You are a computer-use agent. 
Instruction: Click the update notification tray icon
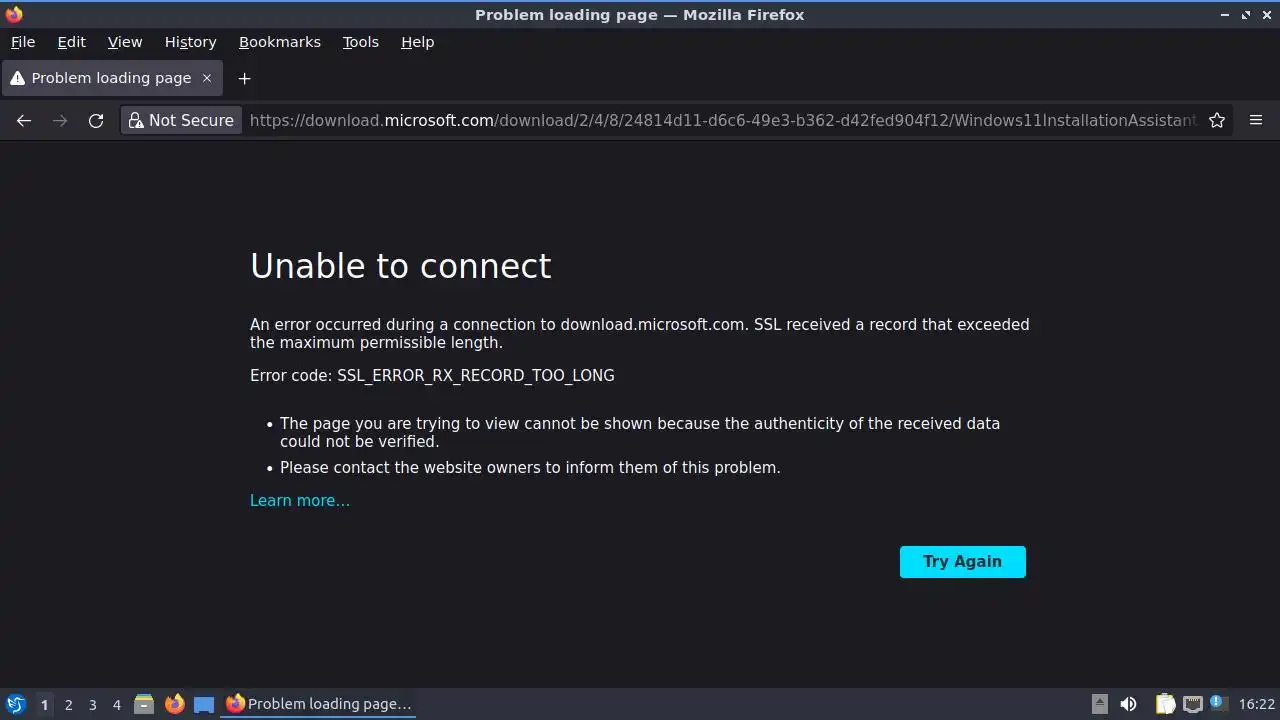tap(1218, 704)
